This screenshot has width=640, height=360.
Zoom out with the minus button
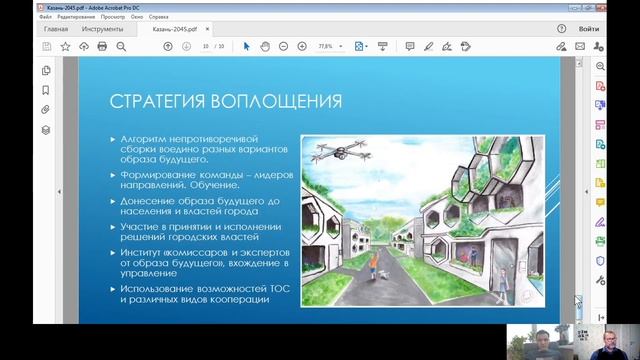[283, 47]
